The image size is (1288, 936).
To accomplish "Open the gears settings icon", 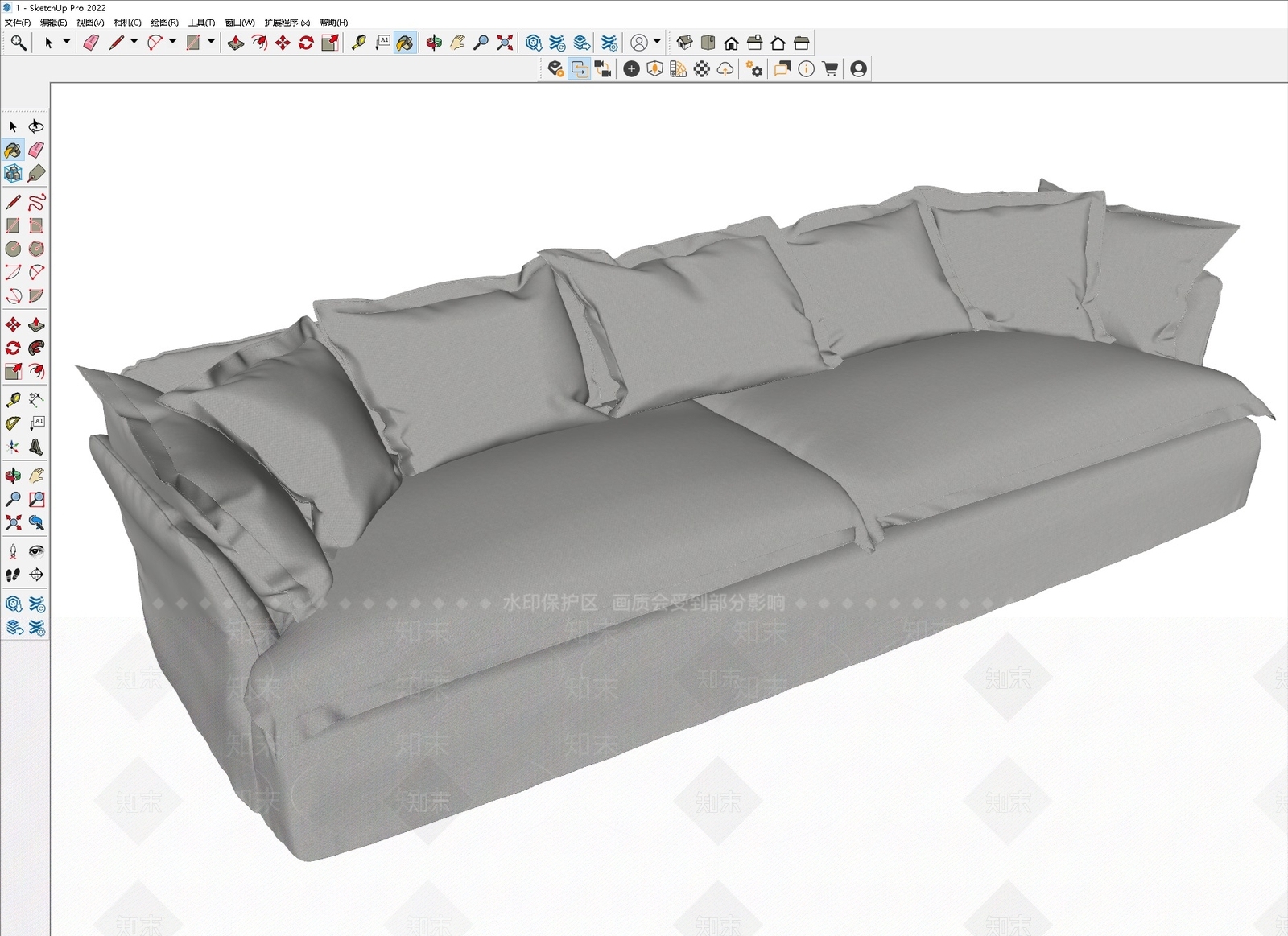I will tap(754, 69).
